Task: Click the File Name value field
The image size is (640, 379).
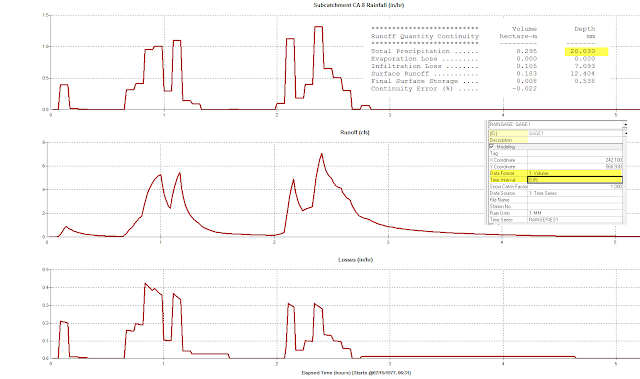Action: tap(575, 200)
